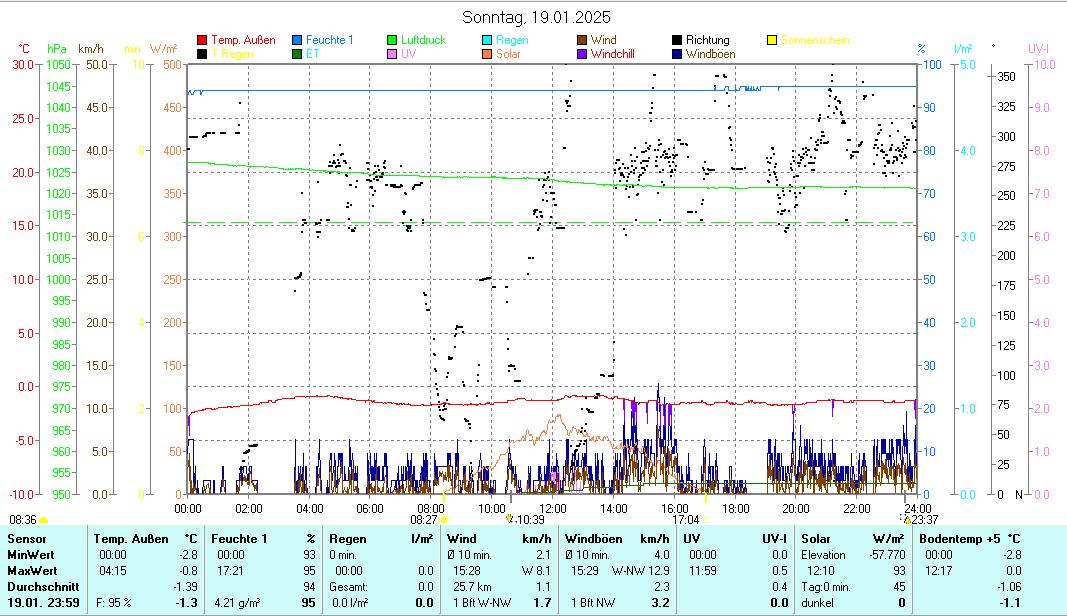The height and width of the screenshot is (616, 1067).
Task: Click the blue Feuchte 1 legend square
Action: (x=298, y=40)
